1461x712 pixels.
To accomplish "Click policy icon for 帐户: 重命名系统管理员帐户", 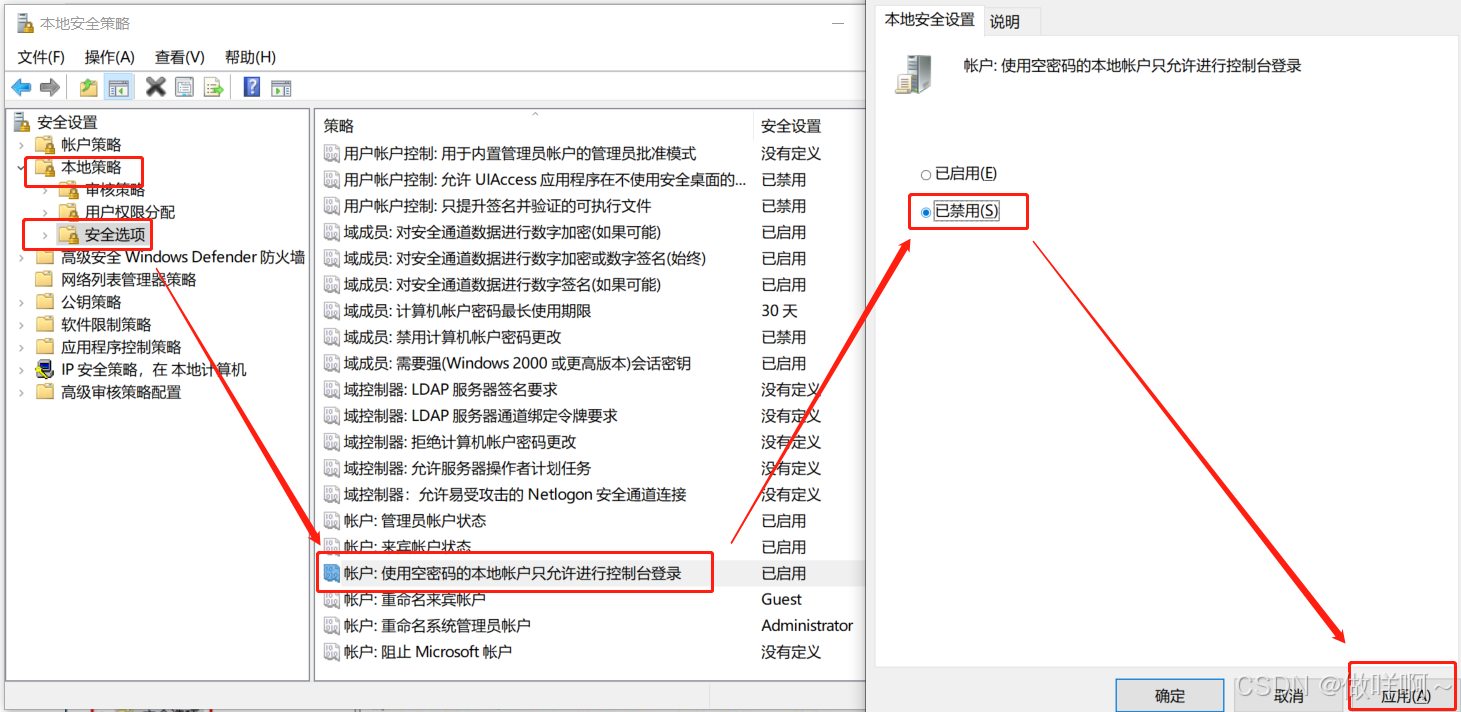I will tap(332, 626).
